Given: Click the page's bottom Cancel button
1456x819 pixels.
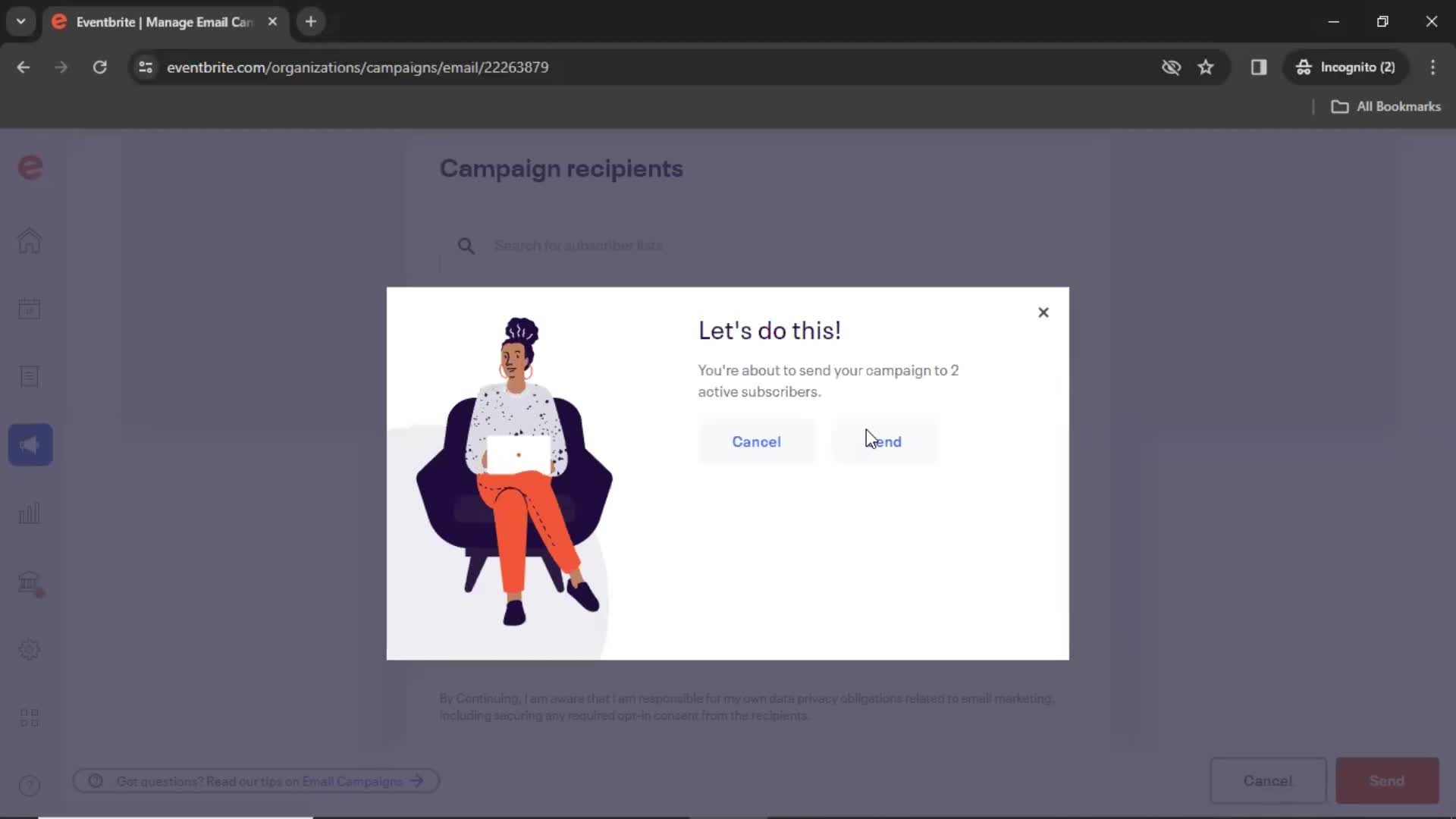Looking at the screenshot, I should click(1268, 780).
